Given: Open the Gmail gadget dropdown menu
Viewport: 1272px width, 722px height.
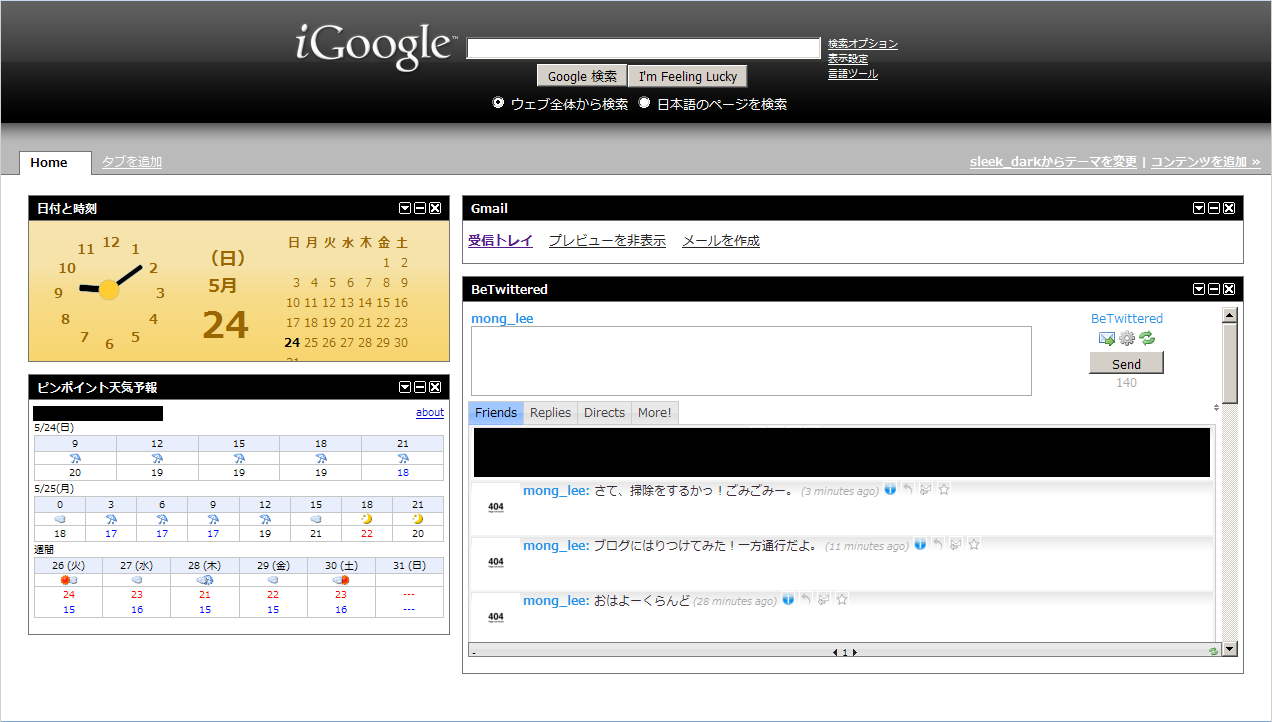Looking at the screenshot, I should pyautogui.click(x=1199, y=208).
